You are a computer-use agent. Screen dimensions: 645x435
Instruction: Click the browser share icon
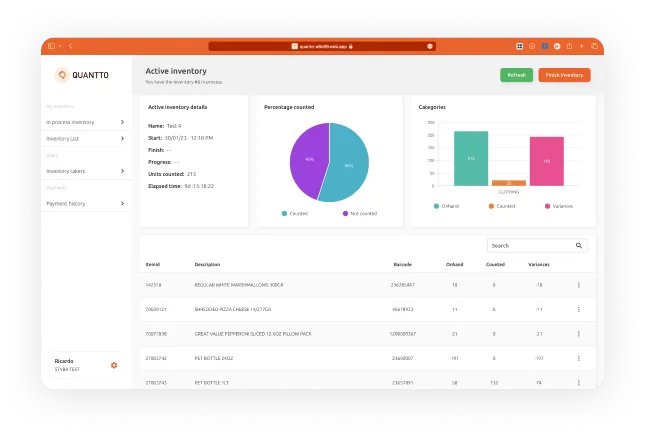(569, 46)
